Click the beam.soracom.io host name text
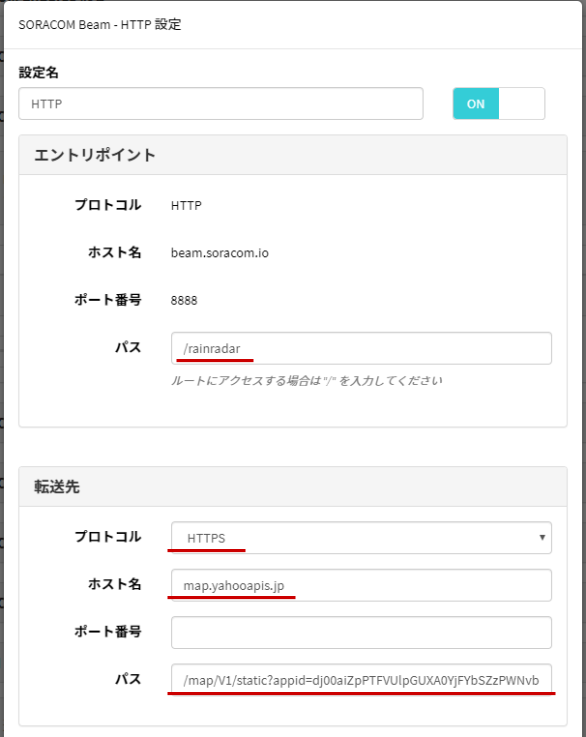Viewport: 586px width, 737px height. [219, 253]
